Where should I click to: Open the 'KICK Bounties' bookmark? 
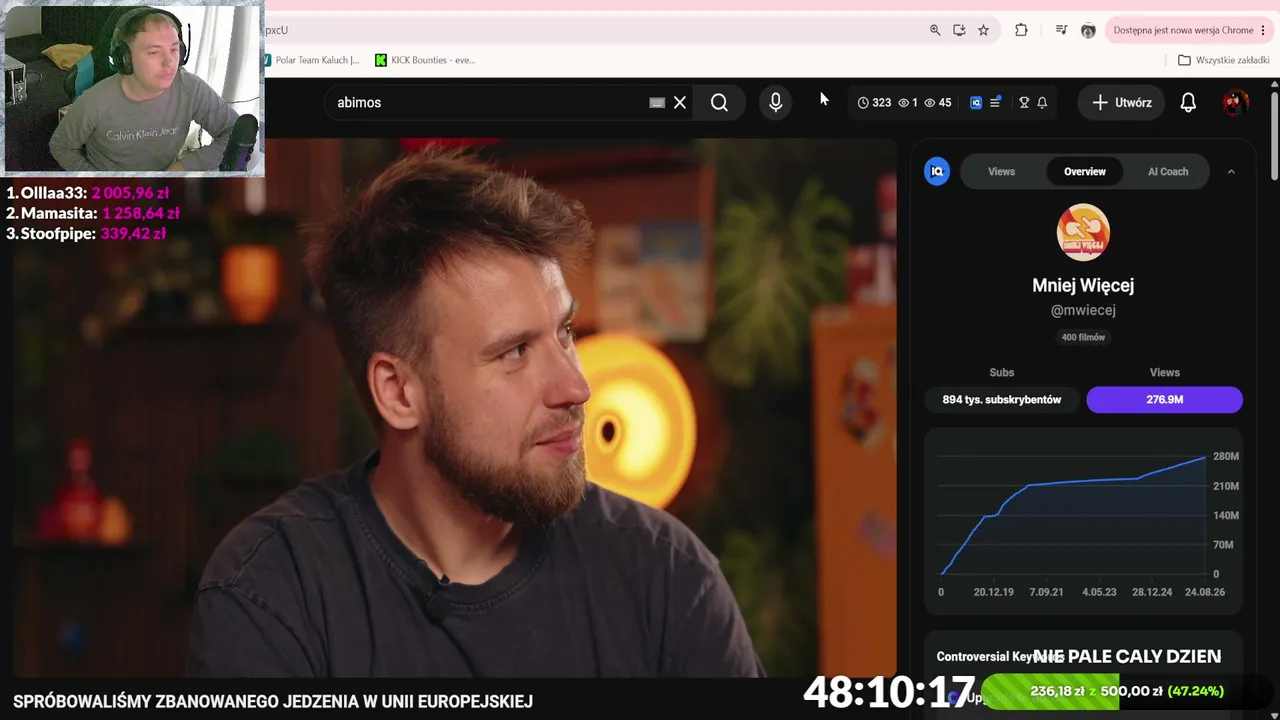point(425,60)
